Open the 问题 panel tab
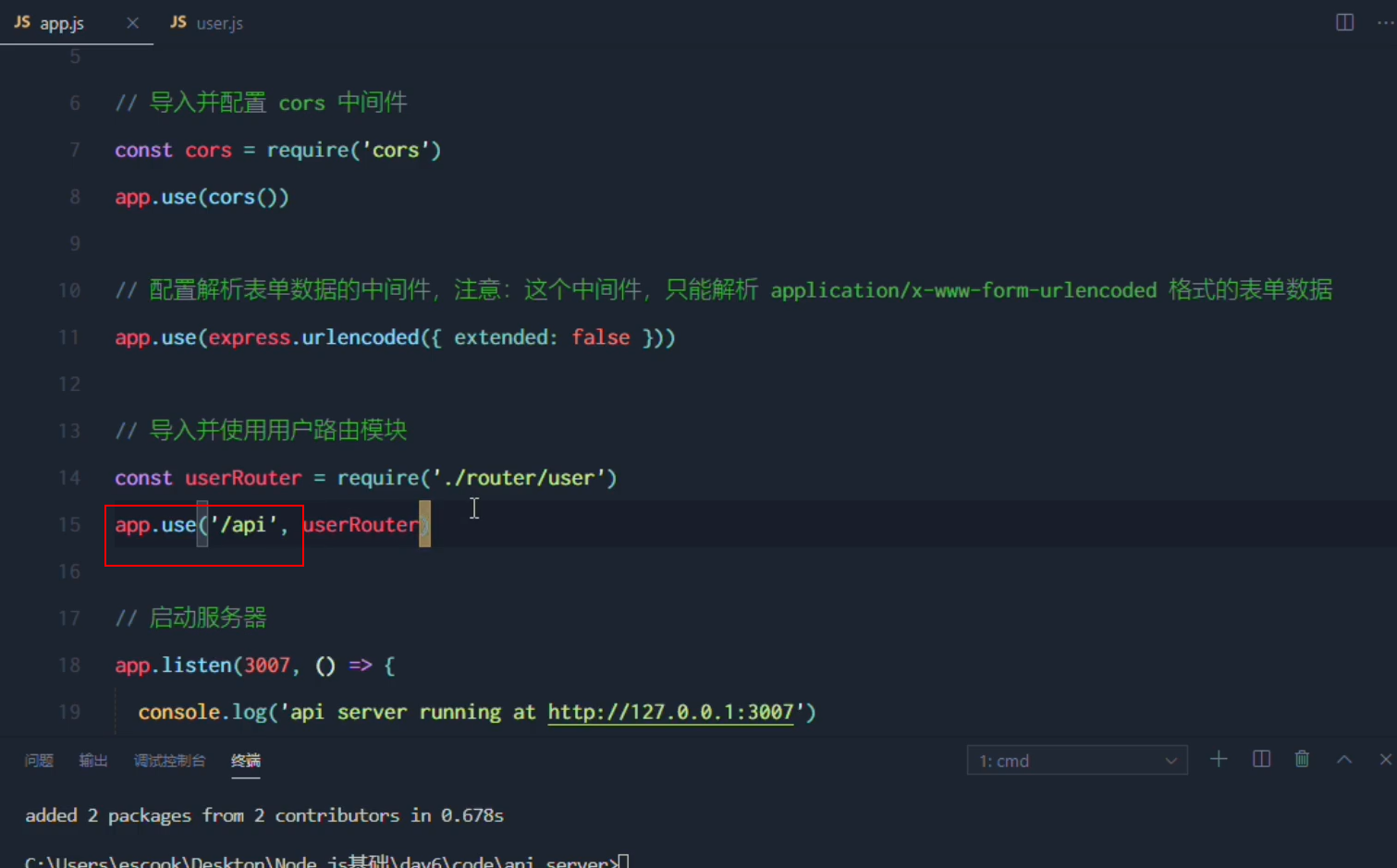The image size is (1397, 868). tap(39, 761)
